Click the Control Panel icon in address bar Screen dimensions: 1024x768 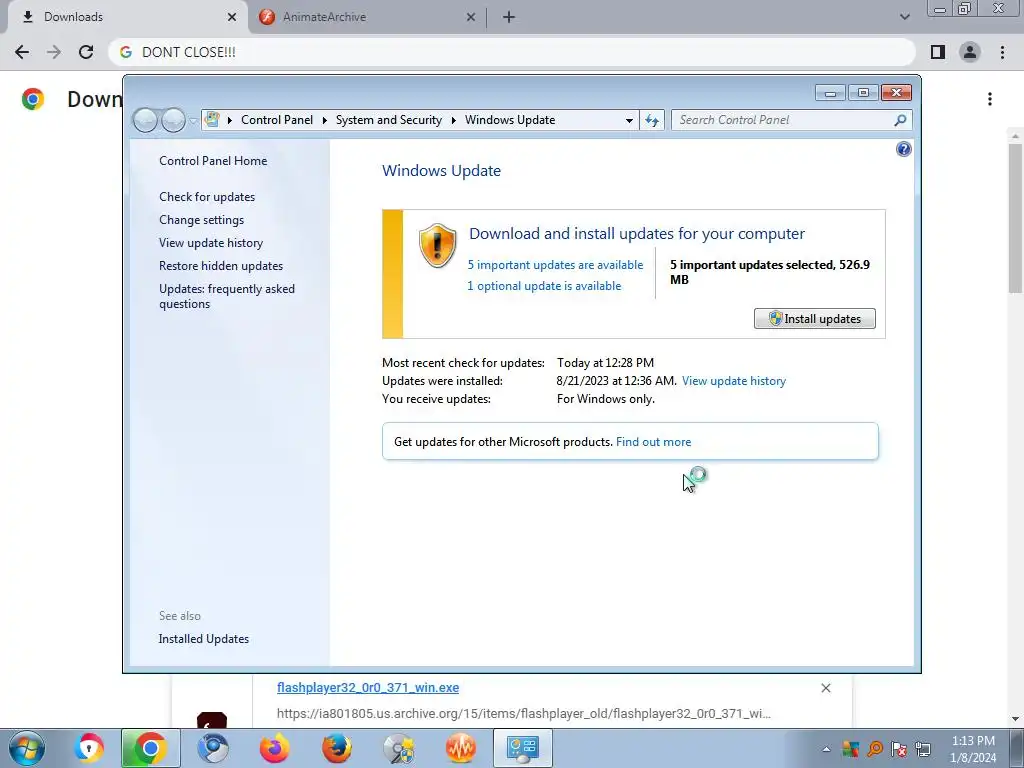(x=212, y=120)
